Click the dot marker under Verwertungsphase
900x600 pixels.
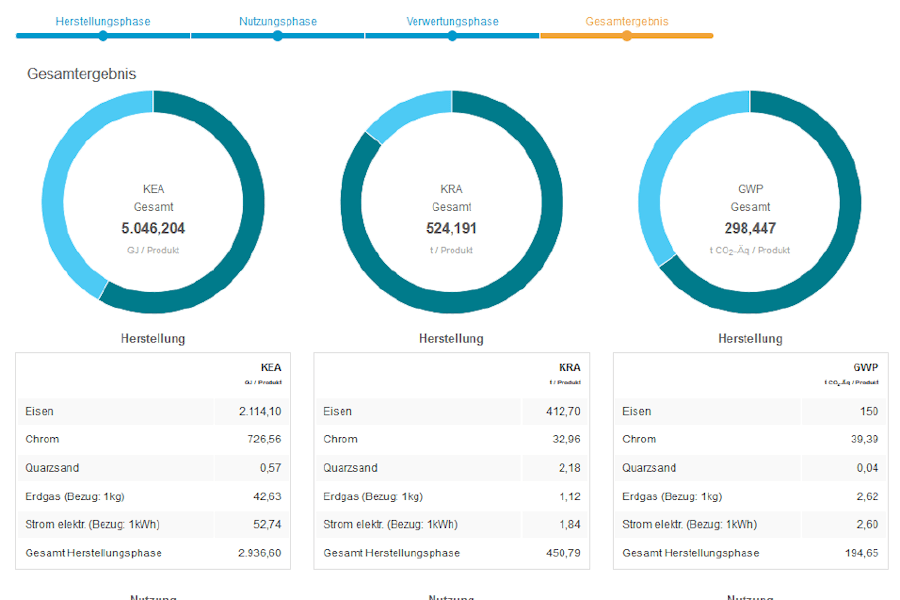tap(452, 36)
